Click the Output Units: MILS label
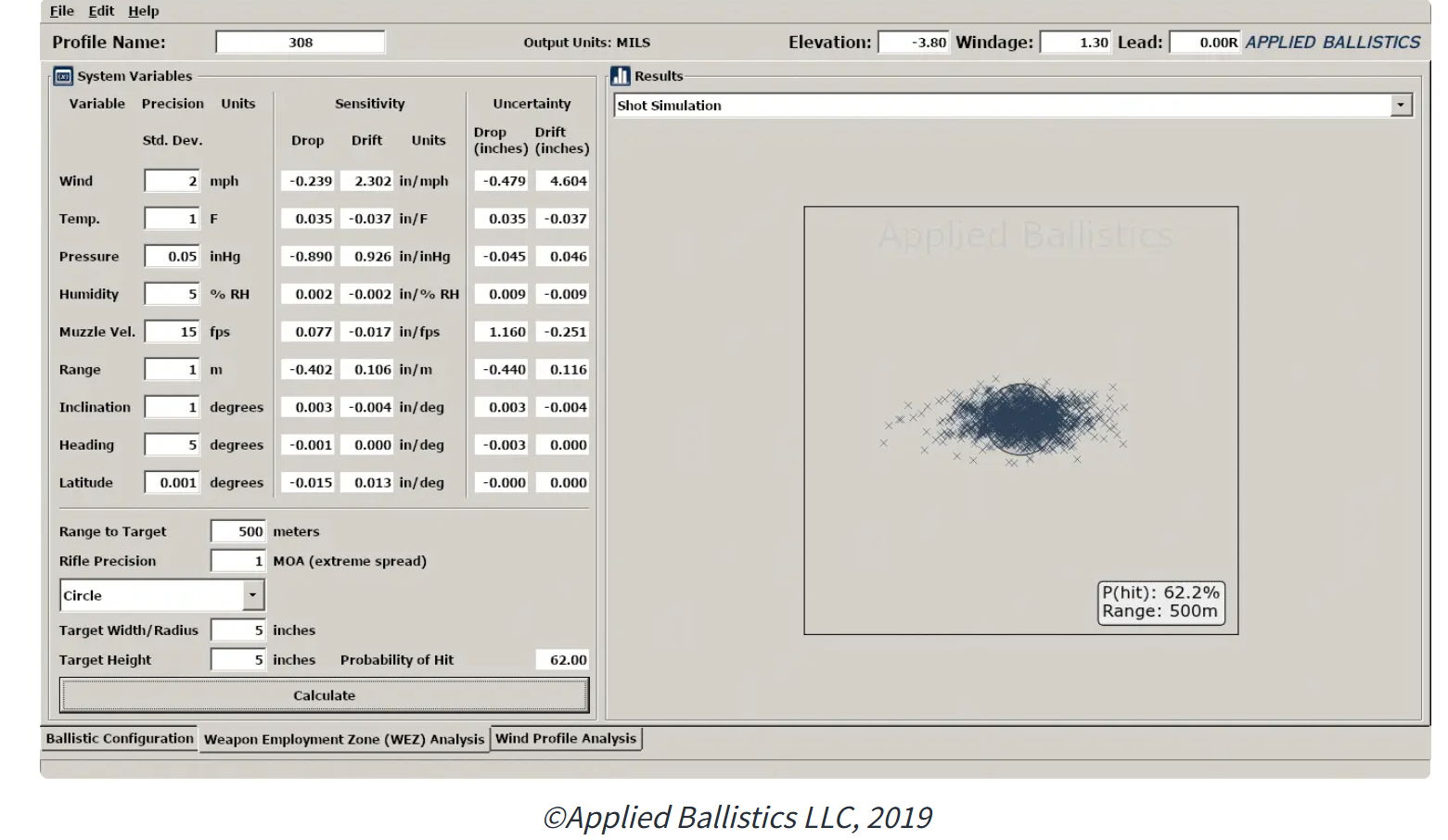Viewport: 1448px width, 840px height. click(x=586, y=43)
